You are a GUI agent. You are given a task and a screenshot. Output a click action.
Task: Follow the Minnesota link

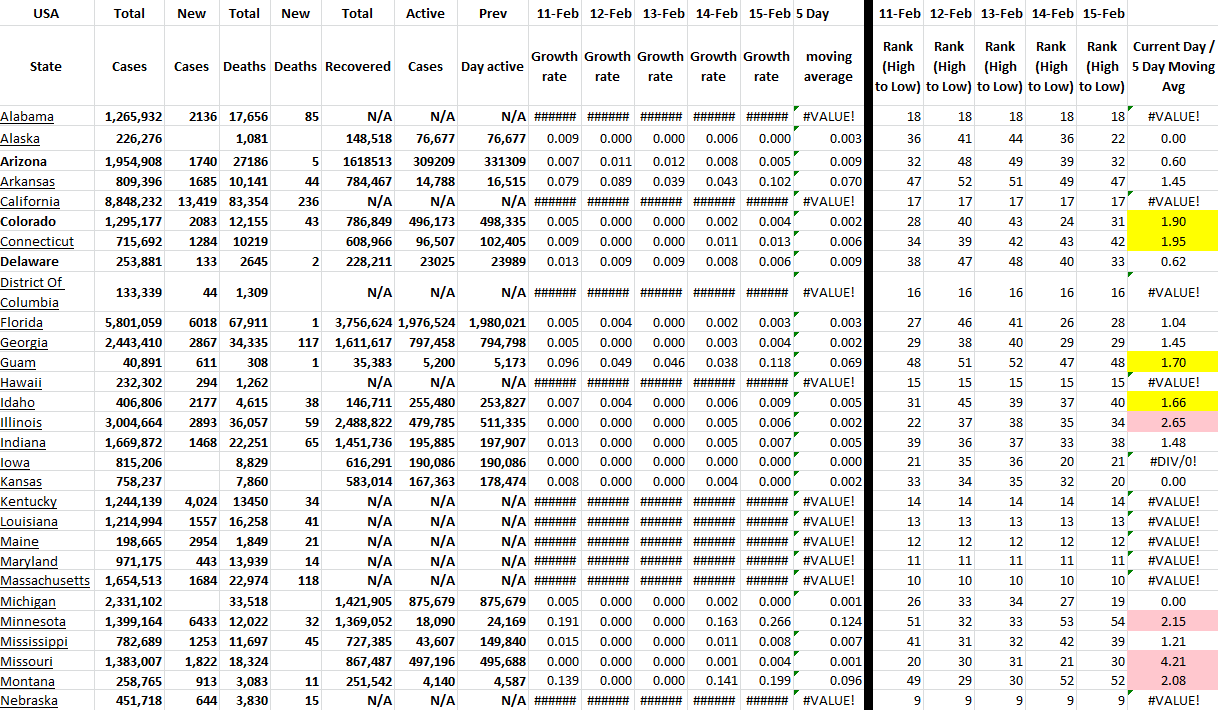[32, 622]
